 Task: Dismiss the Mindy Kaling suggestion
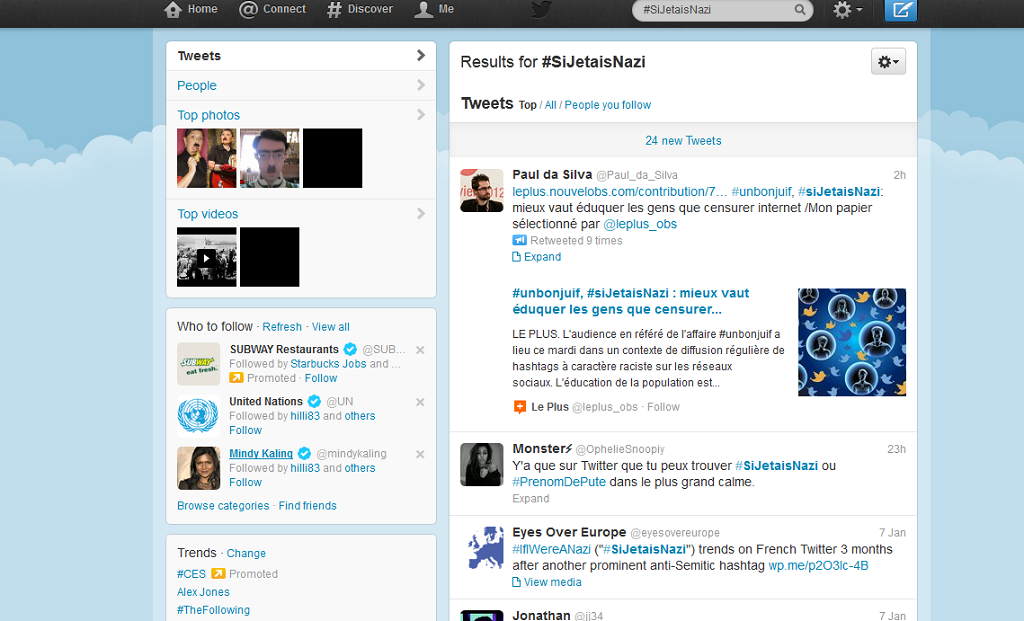421,454
